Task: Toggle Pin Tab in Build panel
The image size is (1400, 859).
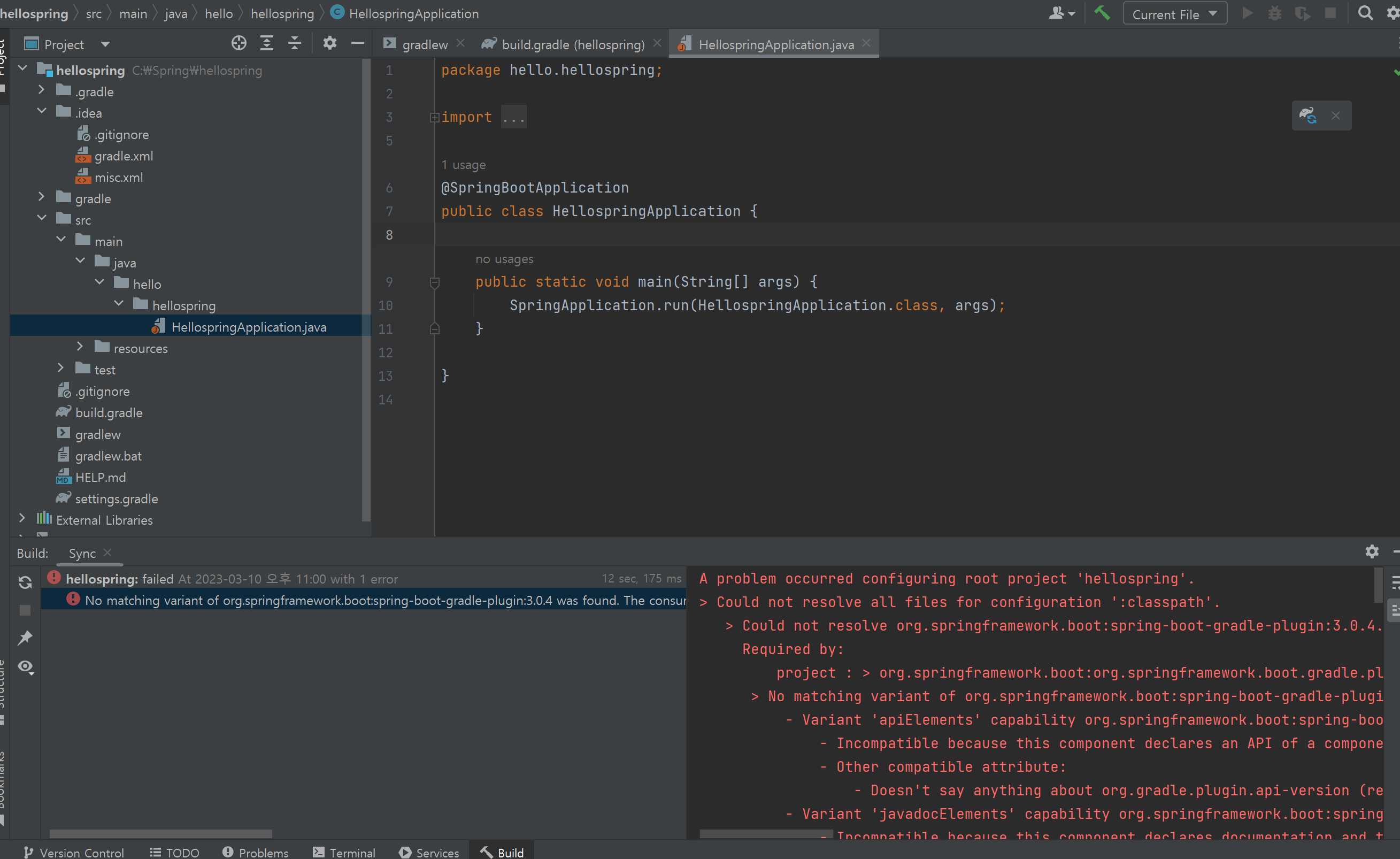Action: click(x=25, y=638)
